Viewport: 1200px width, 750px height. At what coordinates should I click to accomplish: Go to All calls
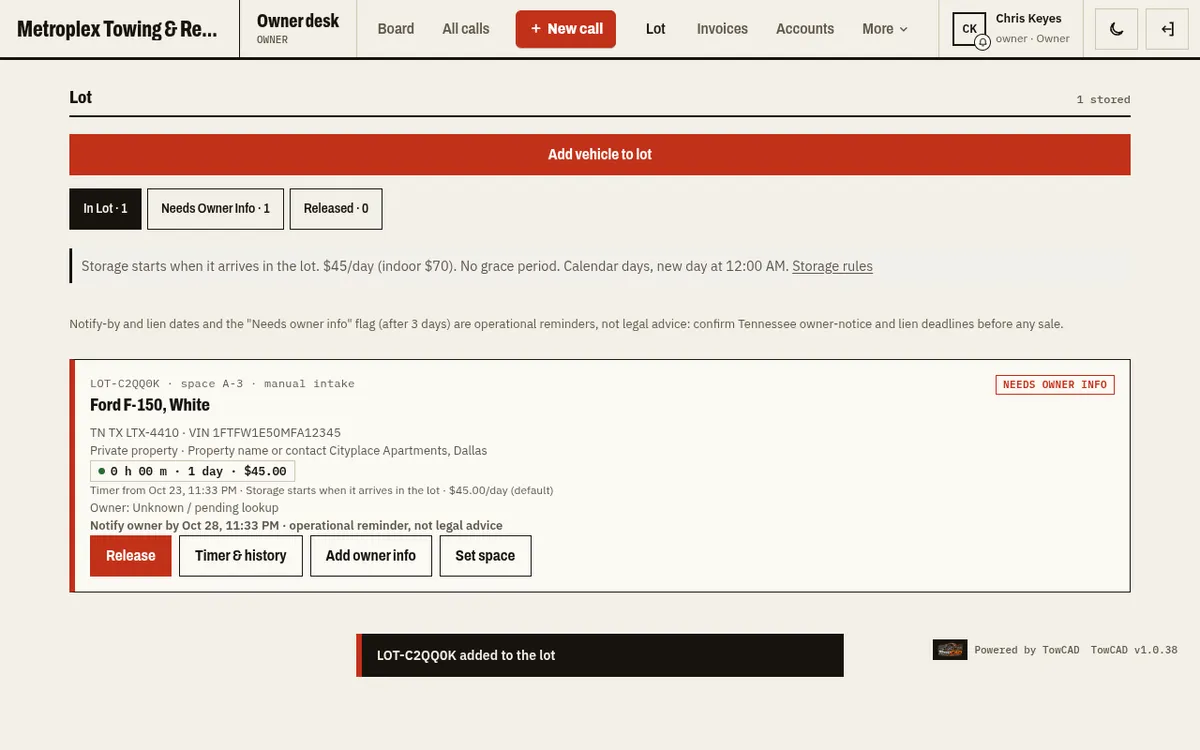[x=466, y=29]
